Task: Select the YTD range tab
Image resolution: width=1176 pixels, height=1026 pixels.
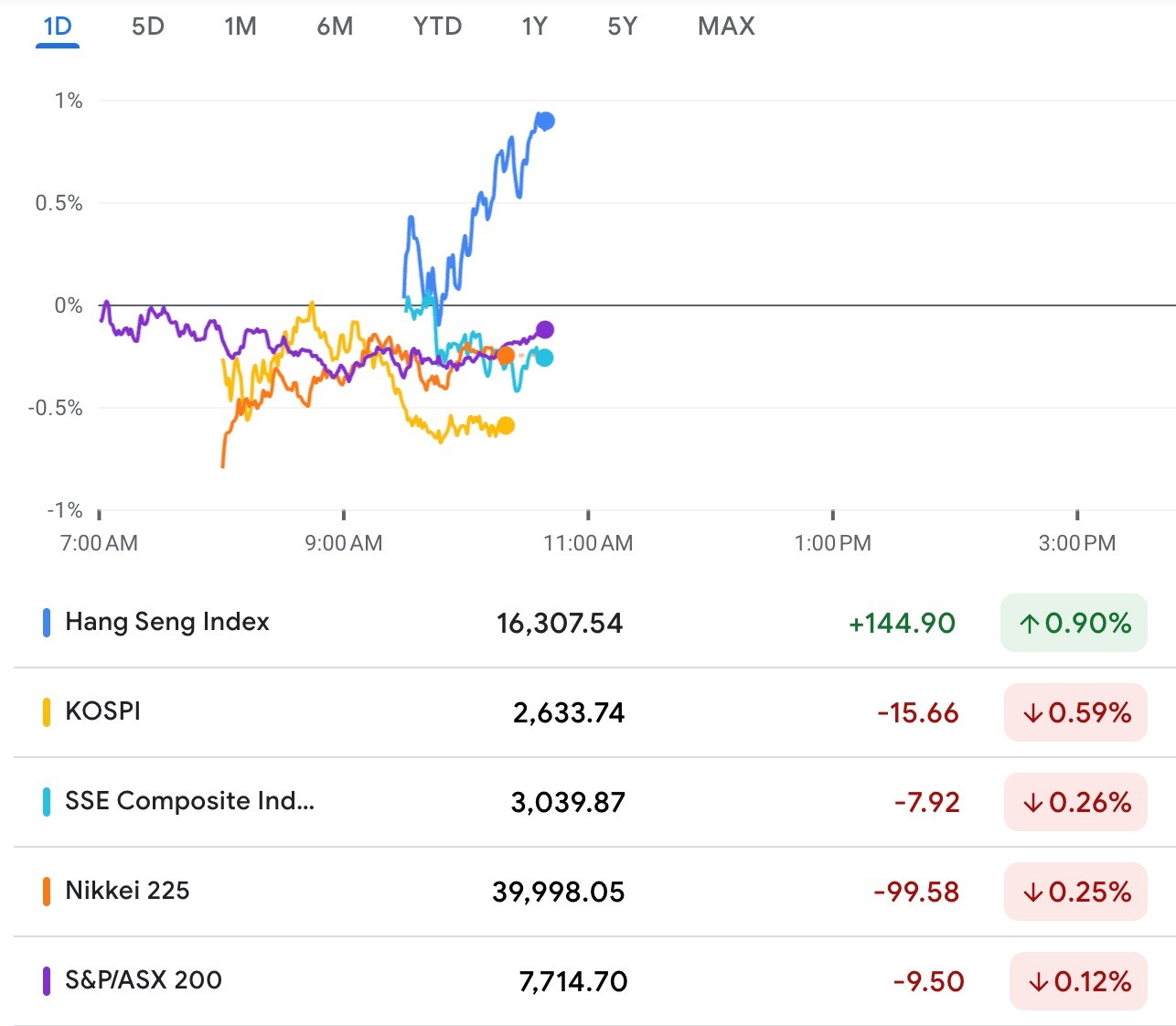Action: pos(438,26)
